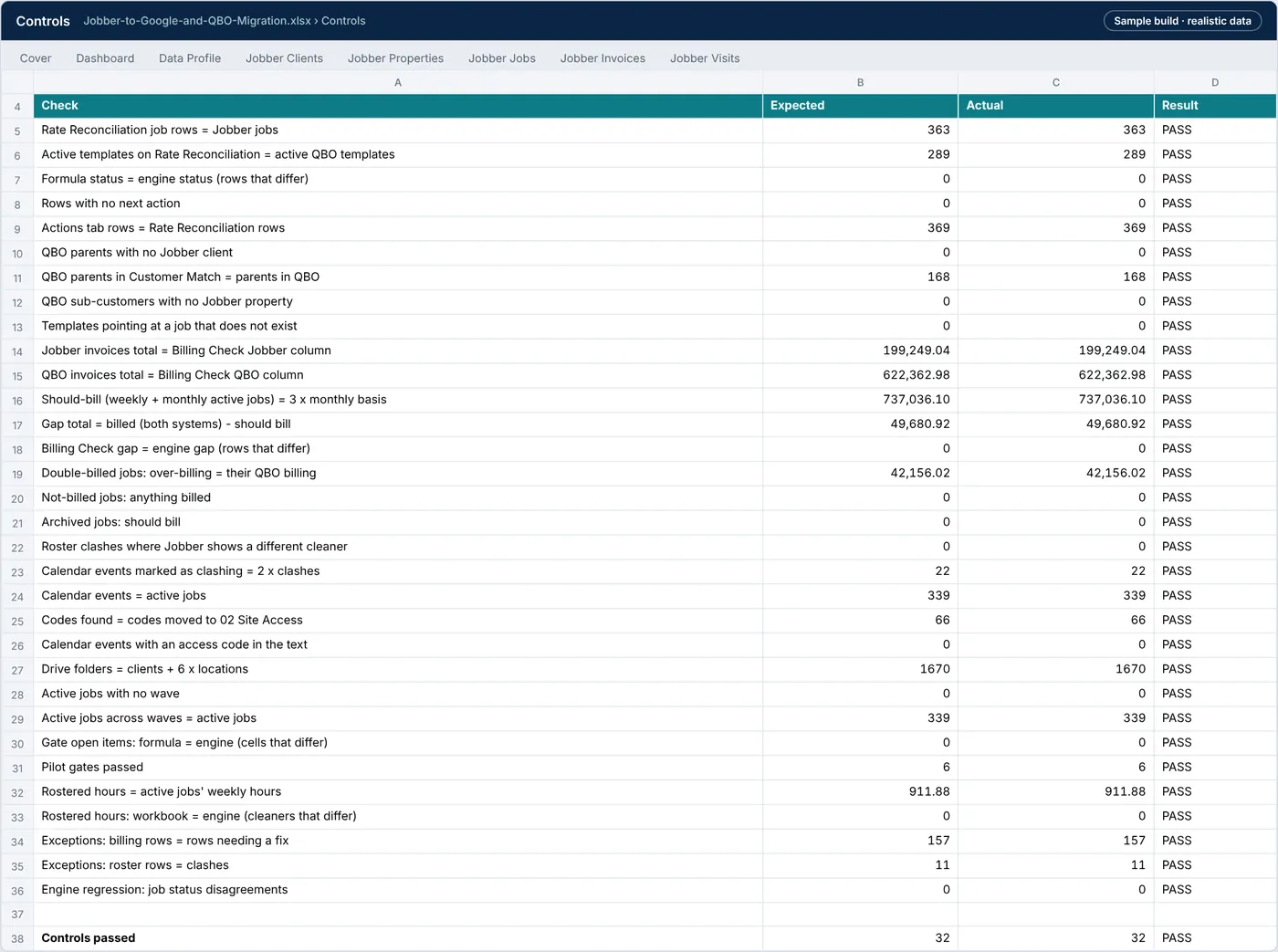This screenshot has height=952, width=1278.
Task: Select Expected value 737,036.10
Action: pyautogui.click(x=860, y=400)
